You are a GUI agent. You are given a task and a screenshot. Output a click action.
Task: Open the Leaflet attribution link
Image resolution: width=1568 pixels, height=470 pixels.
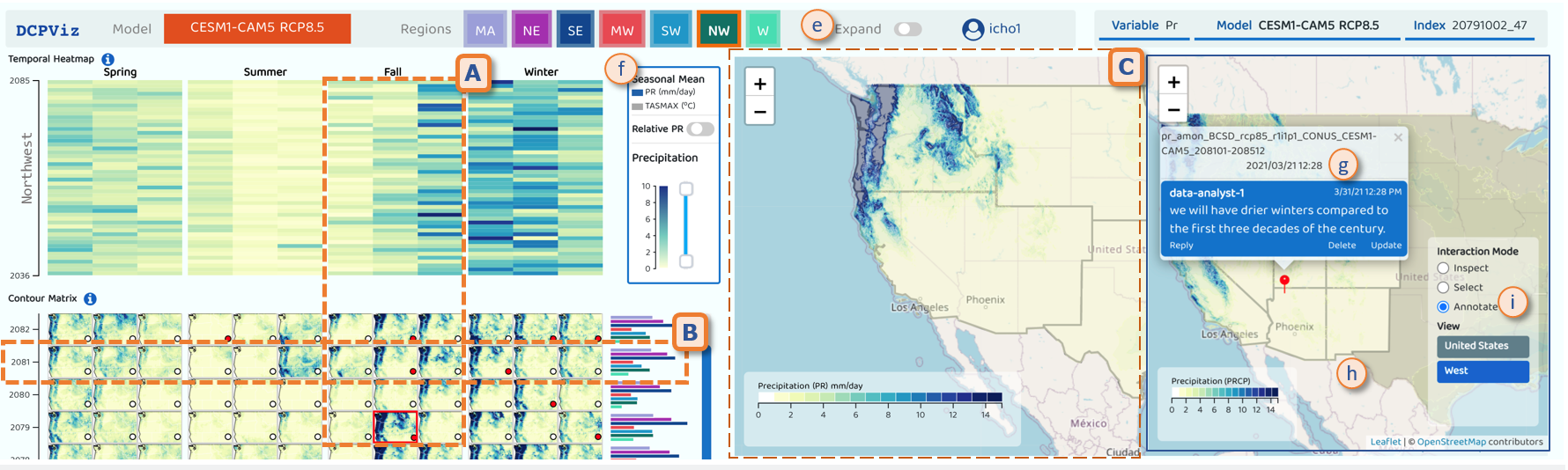1385,442
